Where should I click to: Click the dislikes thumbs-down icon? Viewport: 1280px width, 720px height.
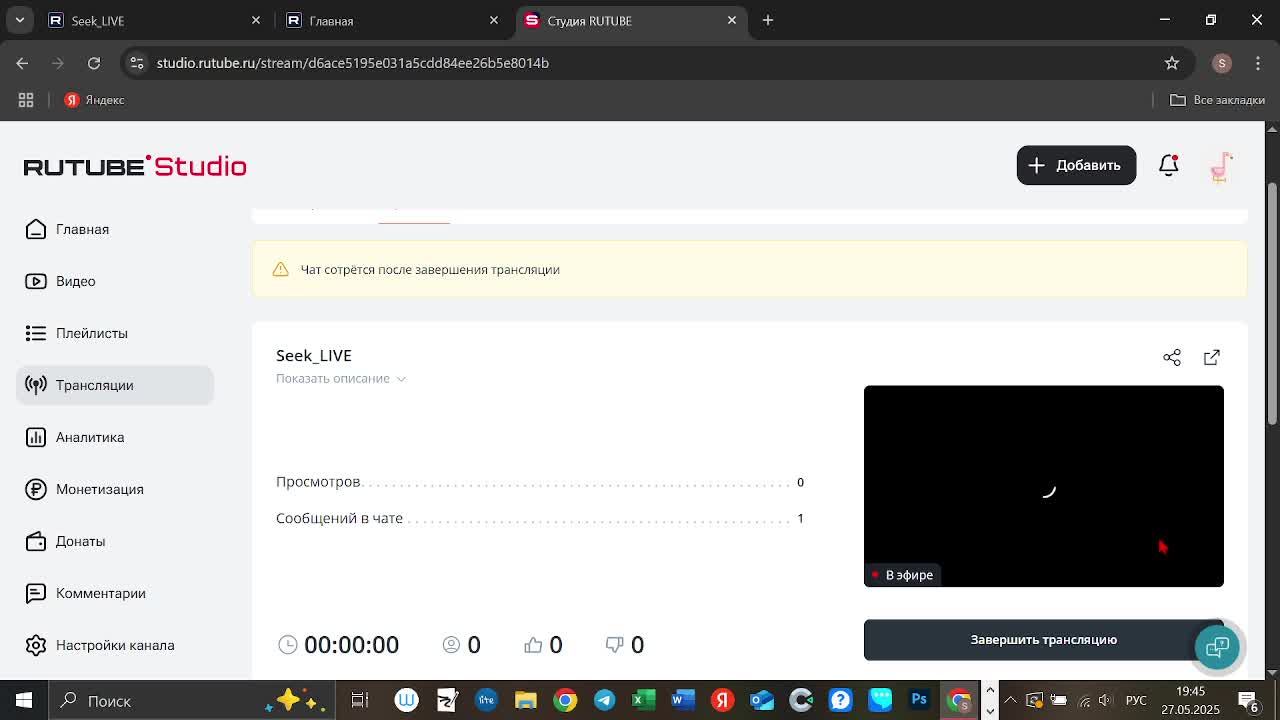615,645
